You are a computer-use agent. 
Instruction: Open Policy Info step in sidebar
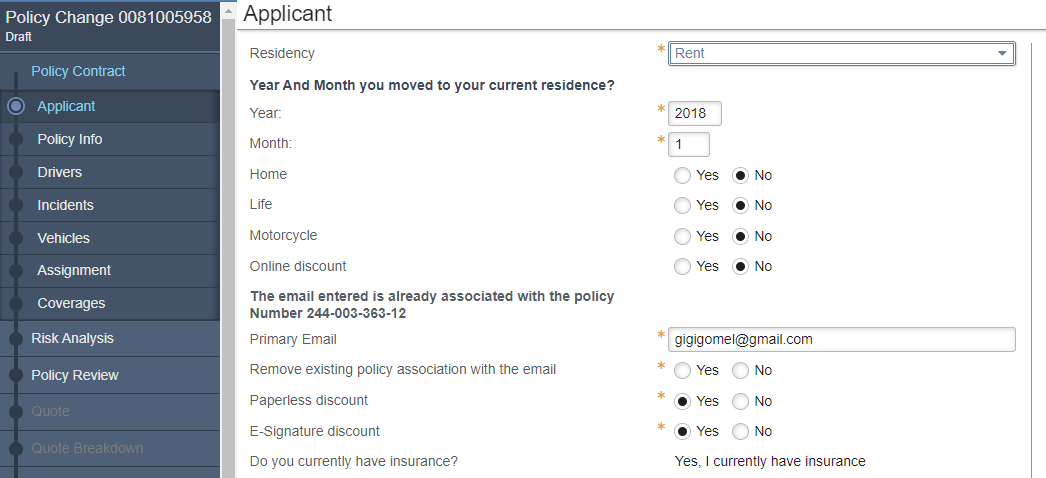pyautogui.click(x=70, y=139)
